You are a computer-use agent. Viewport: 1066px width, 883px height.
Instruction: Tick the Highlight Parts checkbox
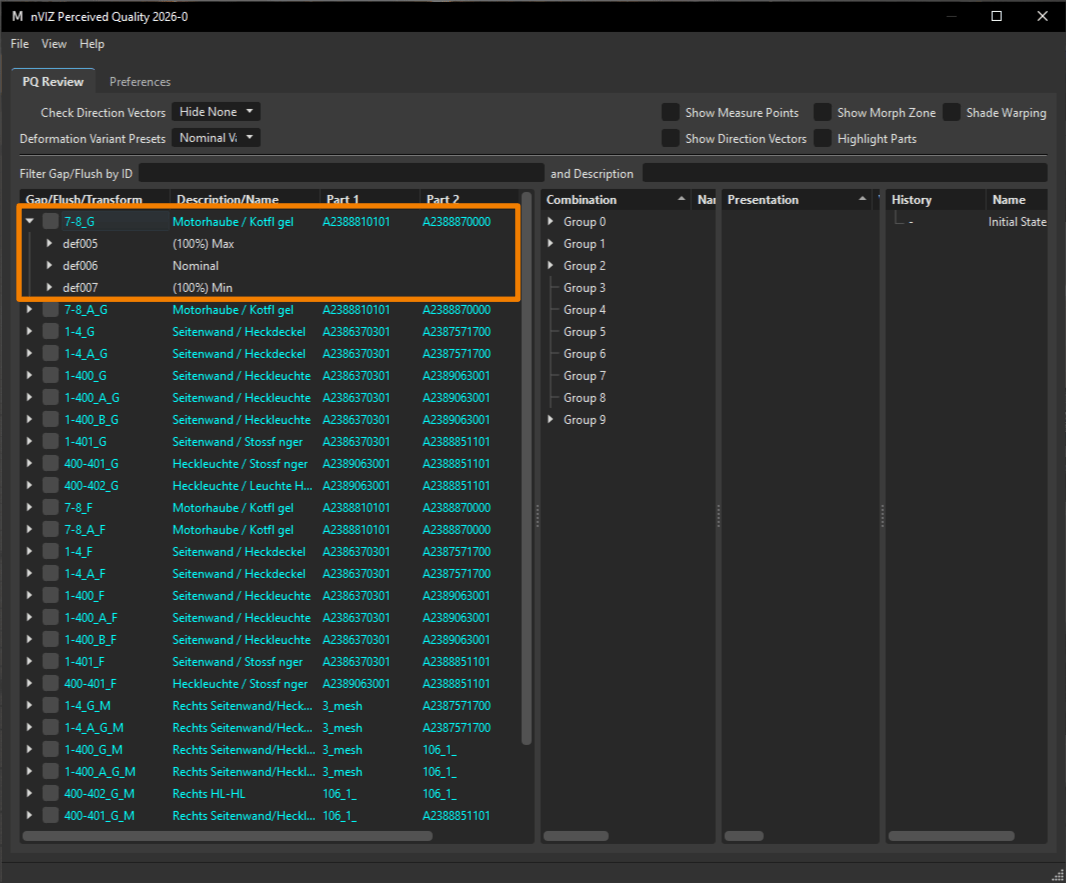[823, 138]
